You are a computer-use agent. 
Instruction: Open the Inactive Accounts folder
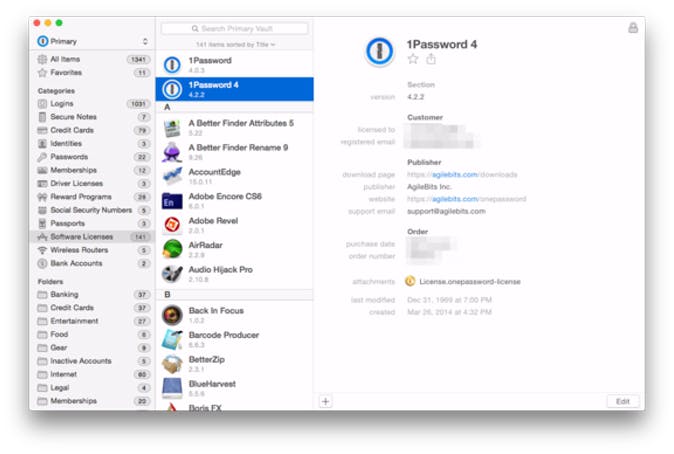(92, 361)
